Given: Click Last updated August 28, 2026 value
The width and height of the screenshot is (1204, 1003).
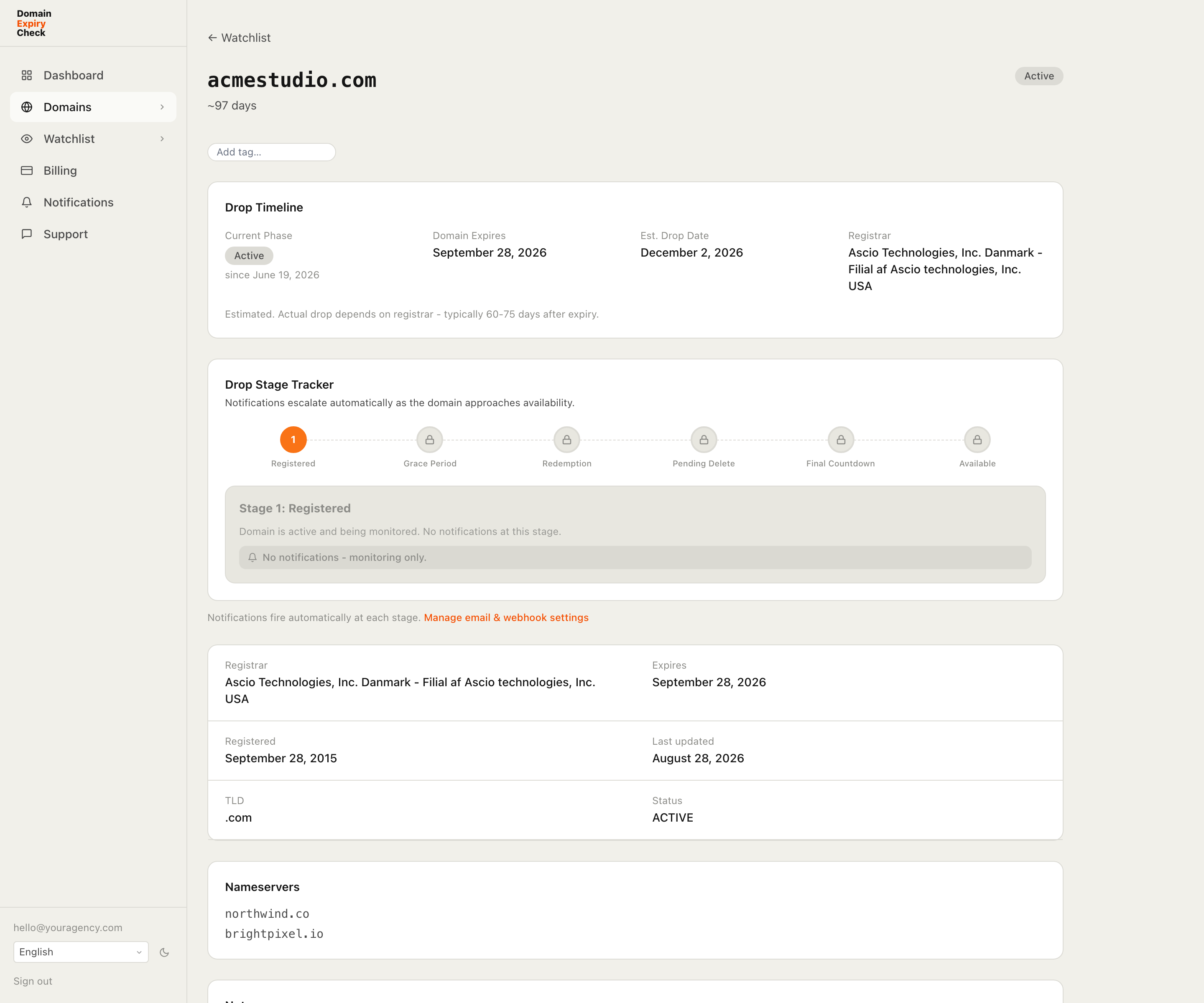Looking at the screenshot, I should (698, 758).
